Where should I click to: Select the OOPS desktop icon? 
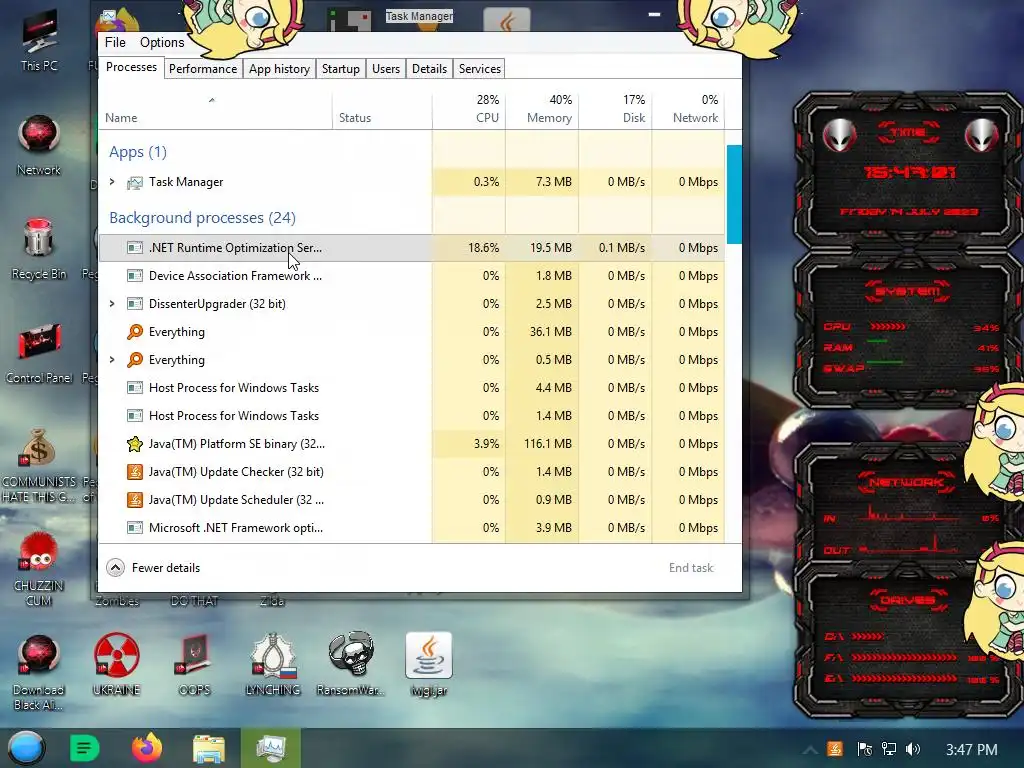tap(195, 664)
